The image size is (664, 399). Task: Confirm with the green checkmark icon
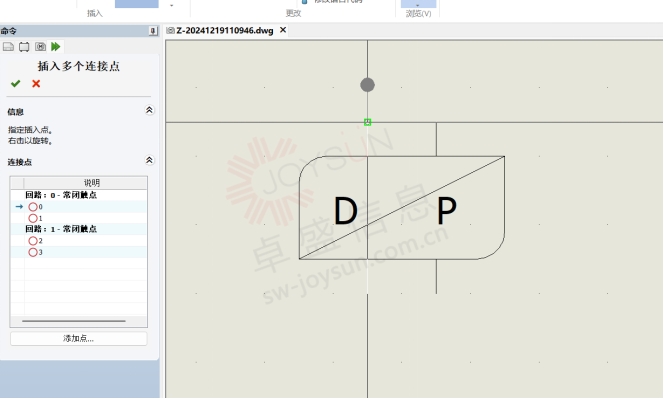coord(16,83)
